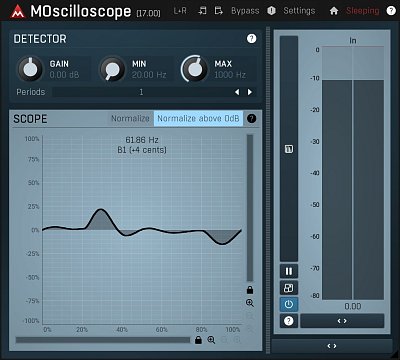
Task: Enable the Normalize option in Scope
Action: click(130, 119)
